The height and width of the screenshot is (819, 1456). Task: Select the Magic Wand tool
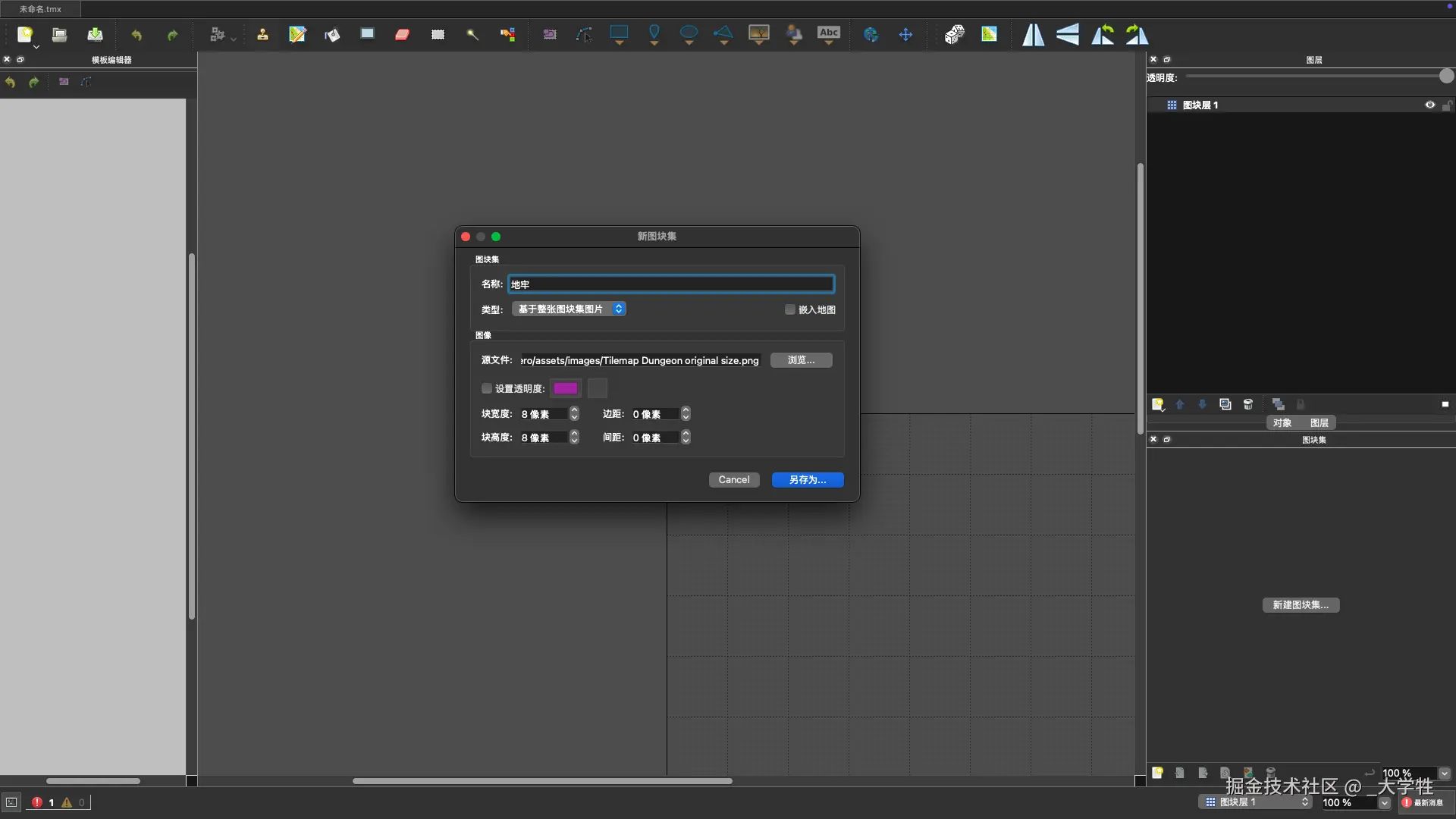click(472, 34)
